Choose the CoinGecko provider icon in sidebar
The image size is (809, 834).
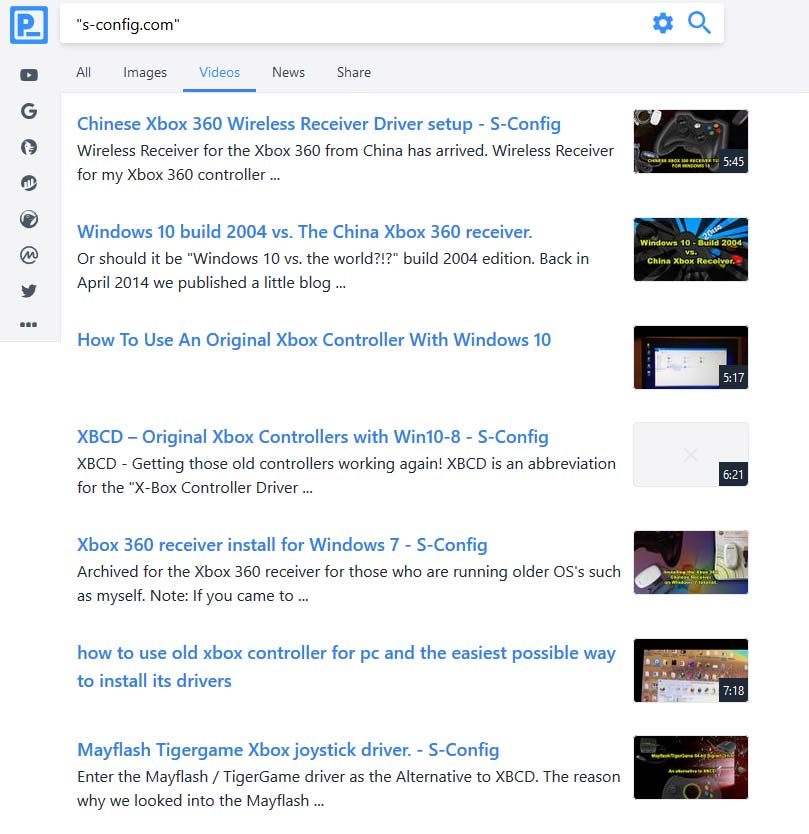click(x=29, y=219)
